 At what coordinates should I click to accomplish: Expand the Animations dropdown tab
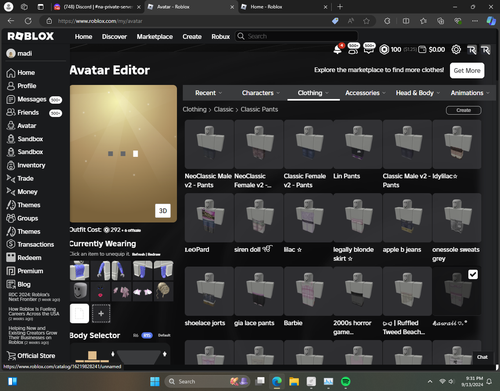tap(470, 93)
